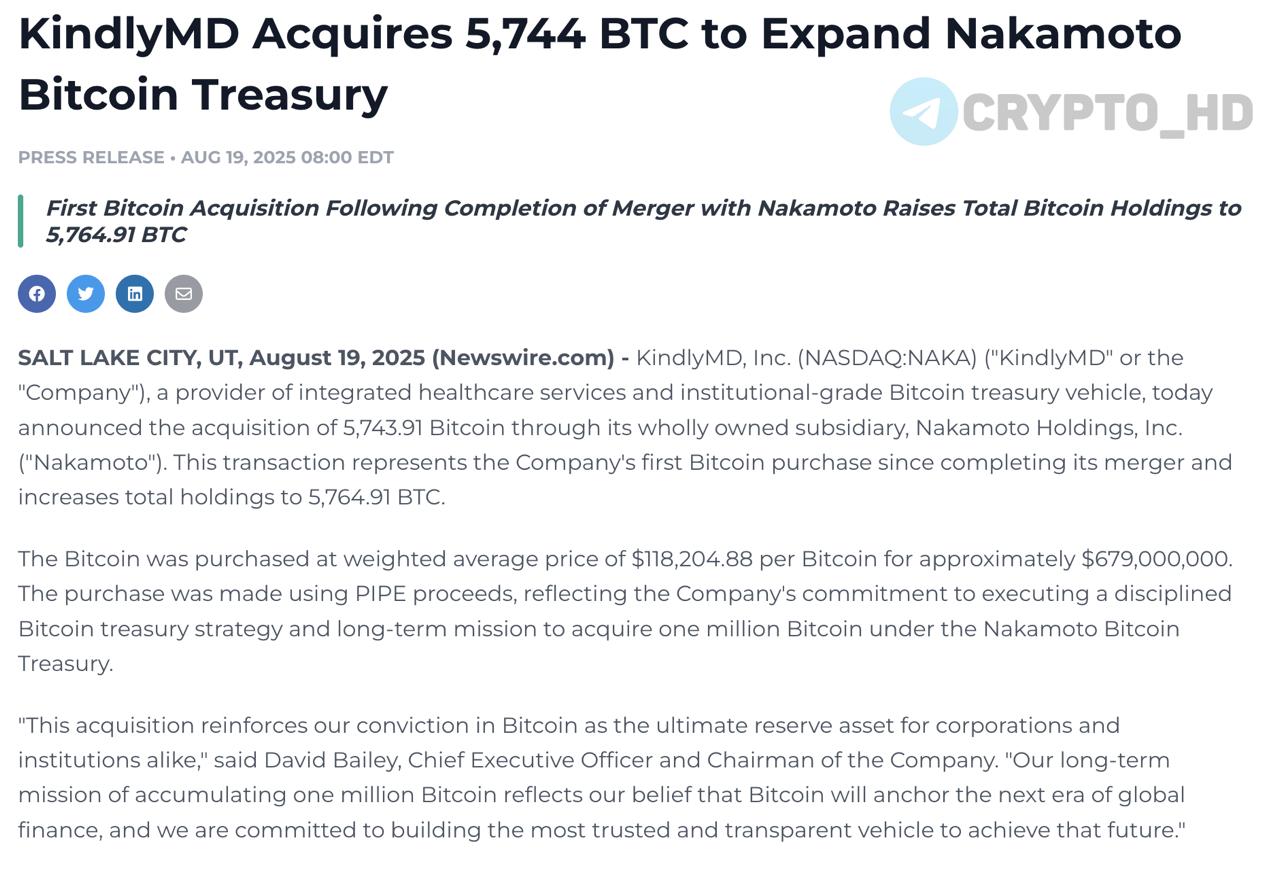Click the "NASDAQ:NAKA" ticker symbol
This screenshot has height=873, width=1280.
(890, 358)
